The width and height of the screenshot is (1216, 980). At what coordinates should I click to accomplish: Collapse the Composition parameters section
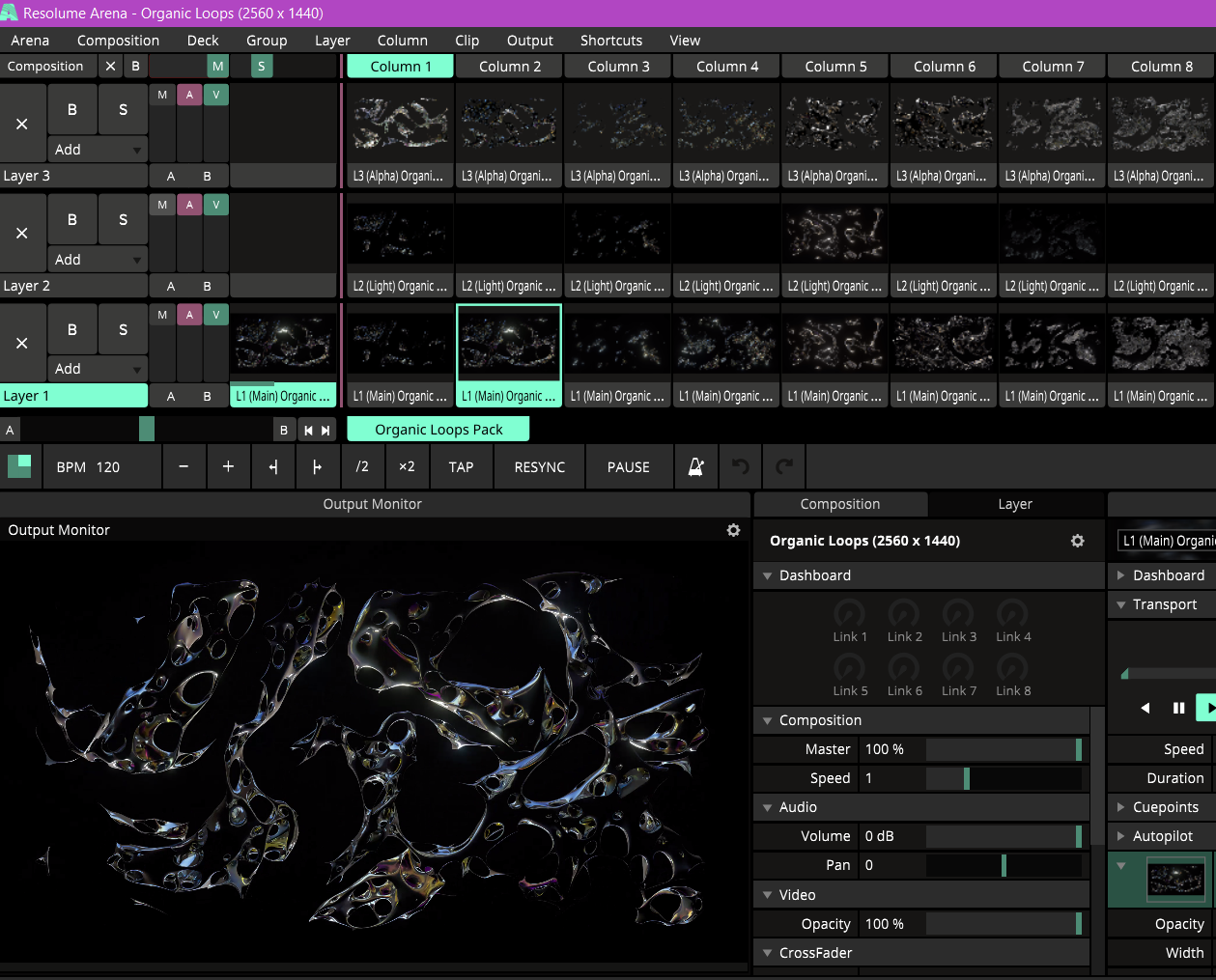tap(767, 720)
